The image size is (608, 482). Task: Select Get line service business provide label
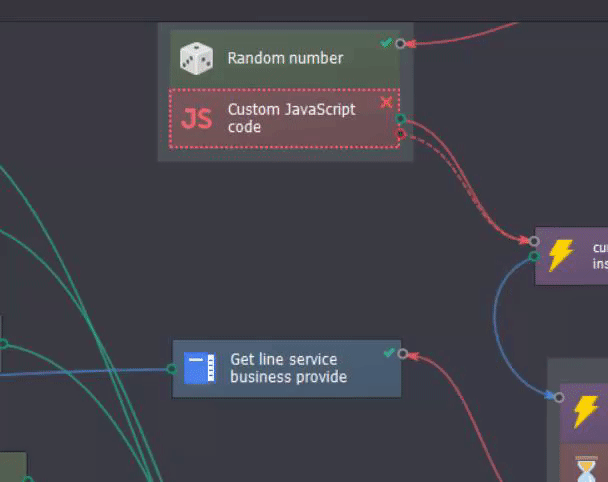pos(288,368)
